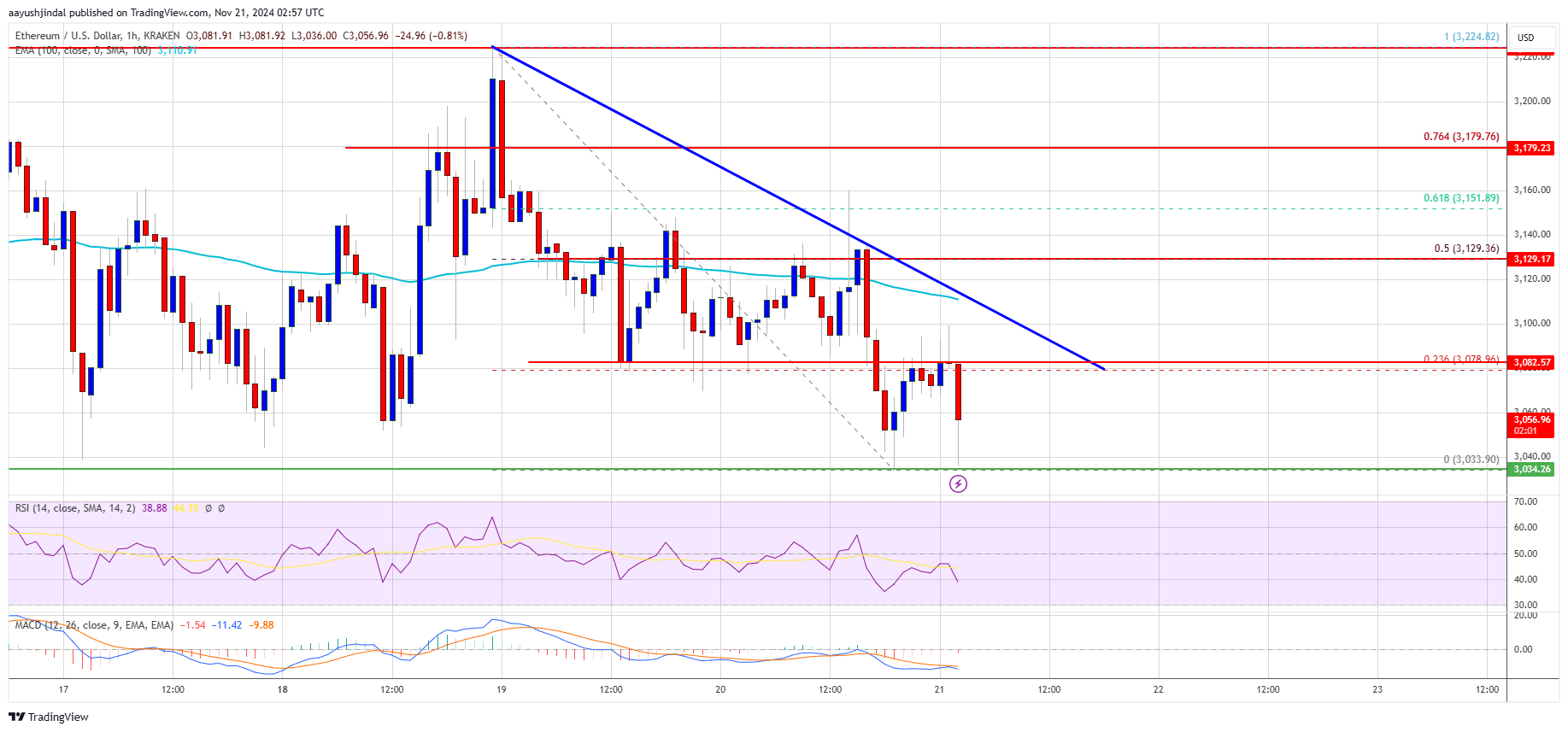Screen dimensions: 1568x732
Task: Click the EMA (100, close) indicator legend
Action: pyautogui.click(x=83, y=50)
